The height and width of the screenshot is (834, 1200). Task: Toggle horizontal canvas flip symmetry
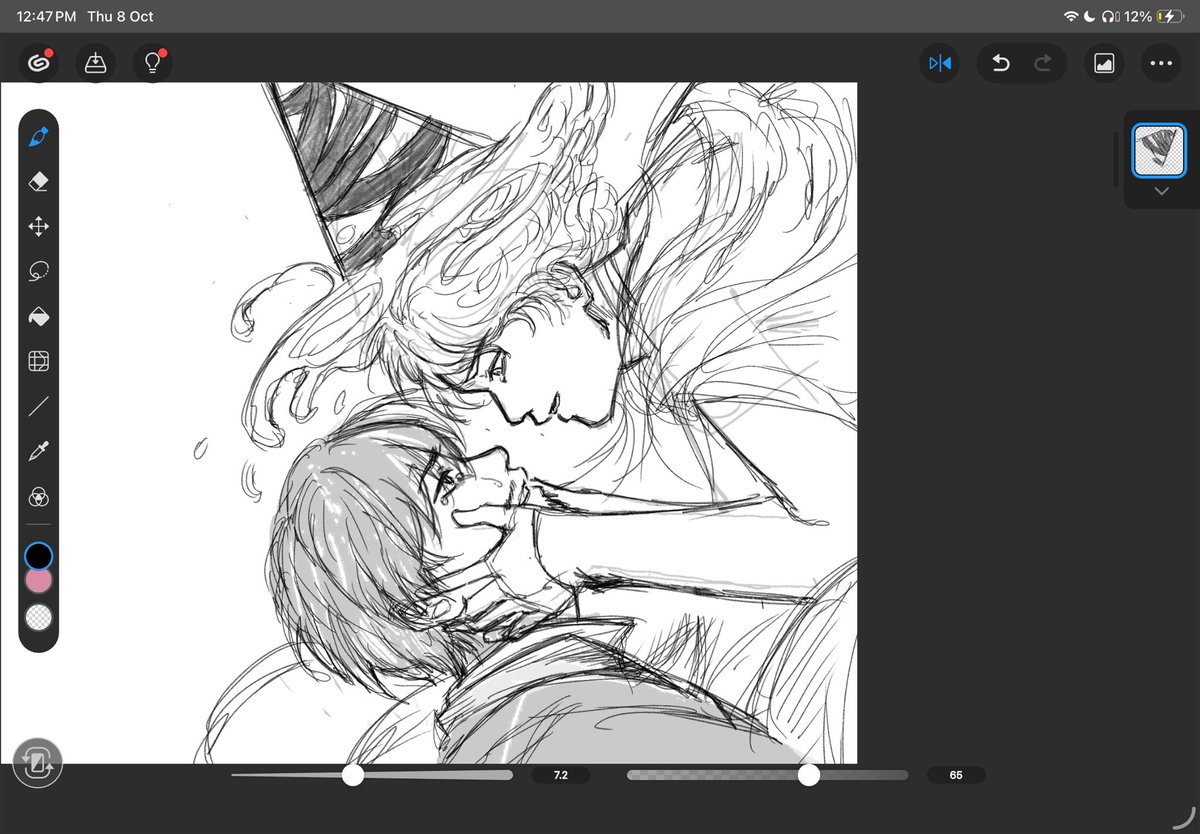click(x=940, y=63)
